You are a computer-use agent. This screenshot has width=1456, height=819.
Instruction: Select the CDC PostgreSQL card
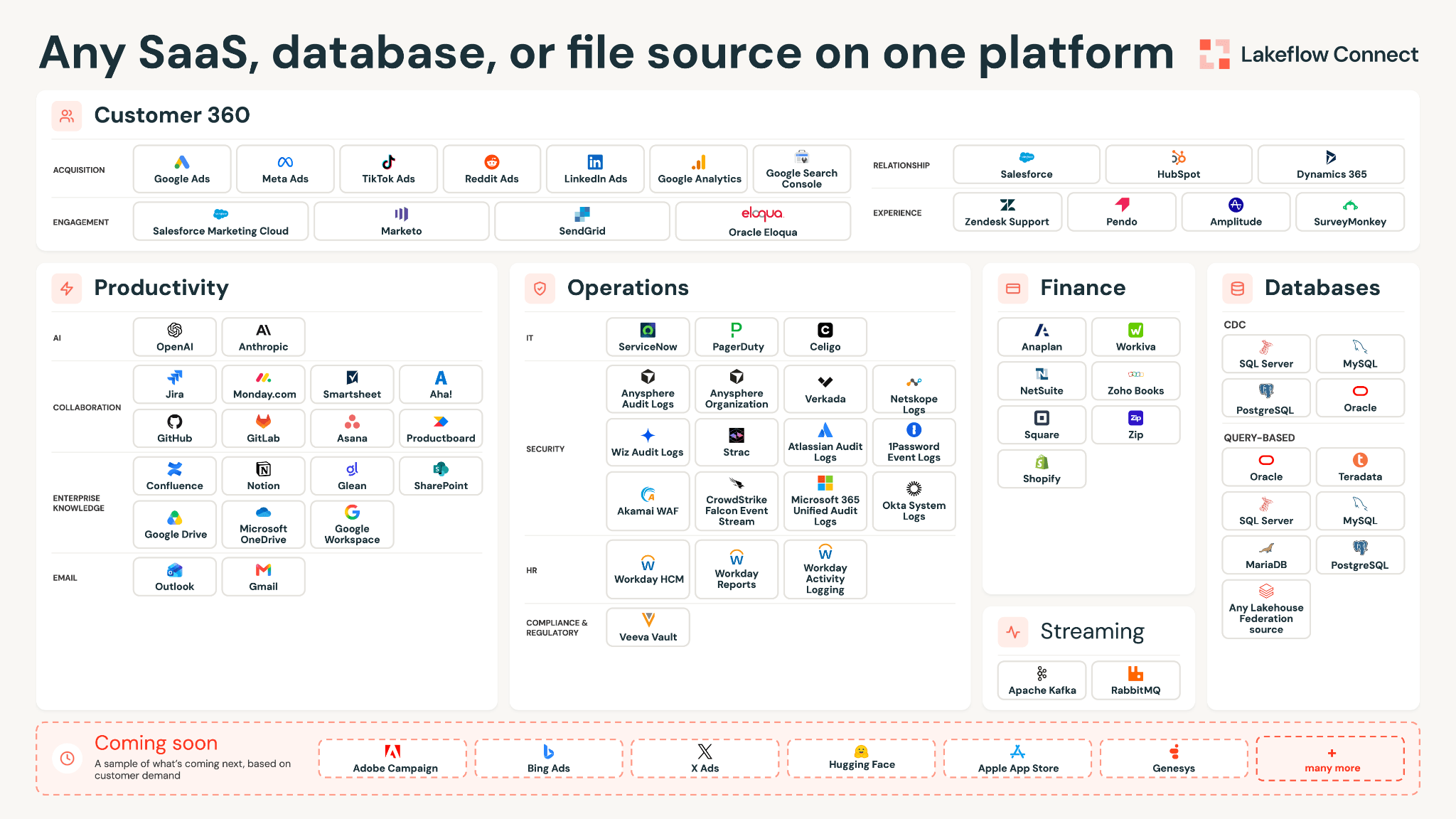pyautogui.click(x=1266, y=398)
